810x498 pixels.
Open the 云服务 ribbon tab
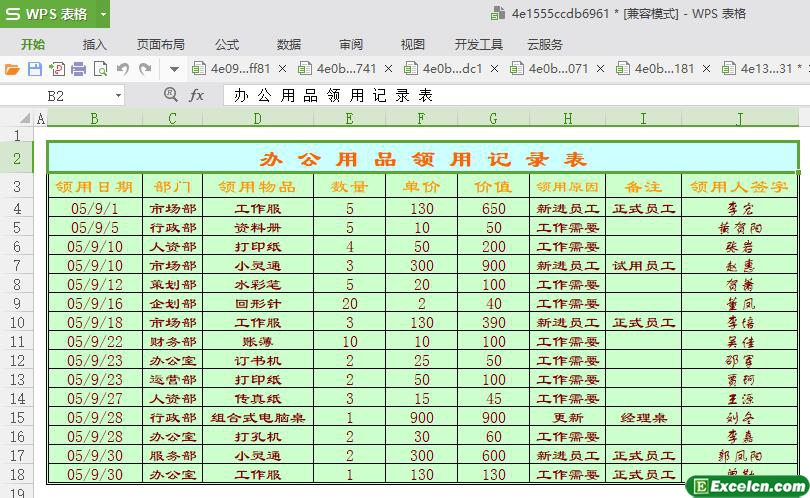(545, 44)
